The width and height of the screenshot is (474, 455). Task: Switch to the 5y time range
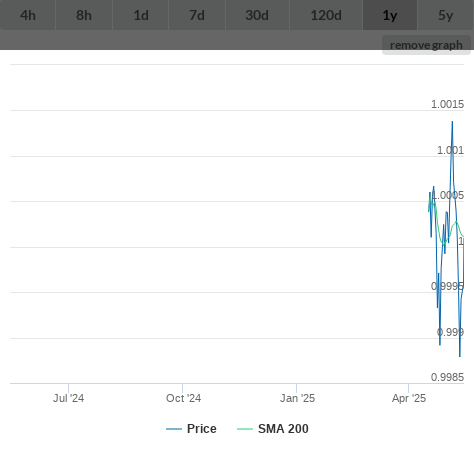pyautogui.click(x=446, y=15)
